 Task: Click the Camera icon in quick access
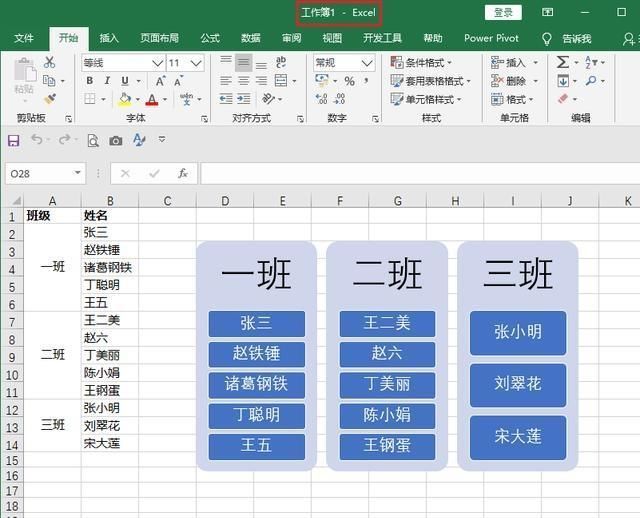click(x=116, y=141)
